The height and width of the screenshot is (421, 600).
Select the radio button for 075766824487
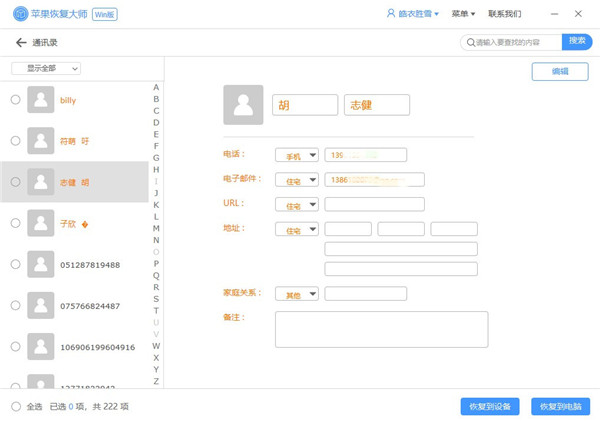(x=15, y=306)
